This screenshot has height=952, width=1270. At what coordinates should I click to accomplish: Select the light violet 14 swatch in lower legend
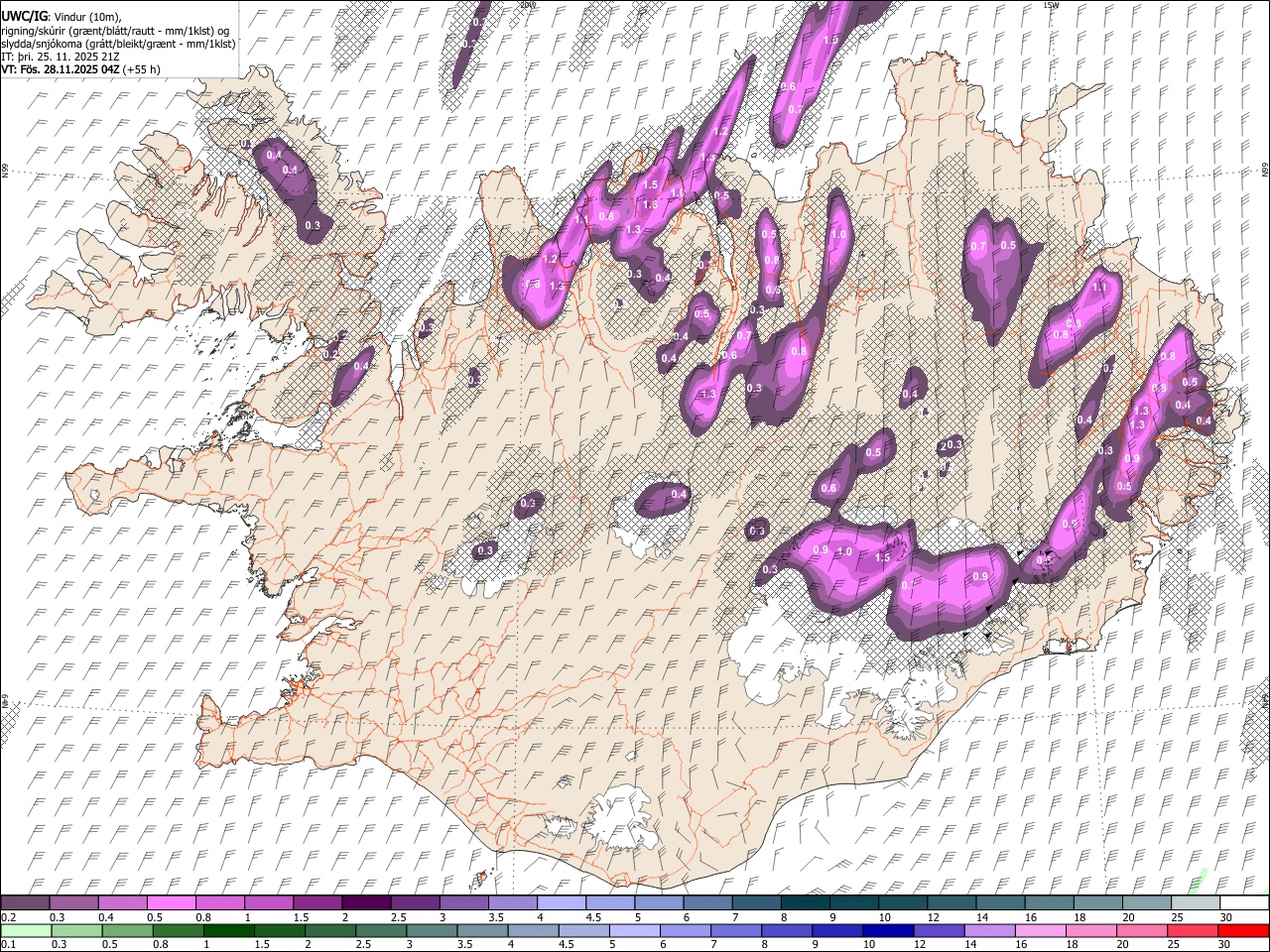[x=988, y=930]
